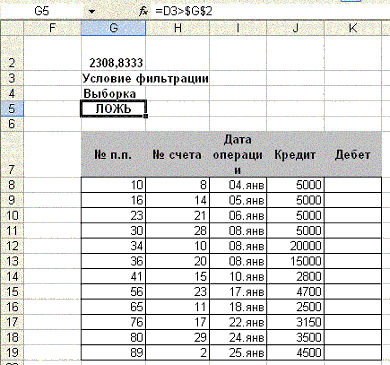Click the Дебет column heading cell
The width and height of the screenshot is (390, 365).
(x=353, y=154)
